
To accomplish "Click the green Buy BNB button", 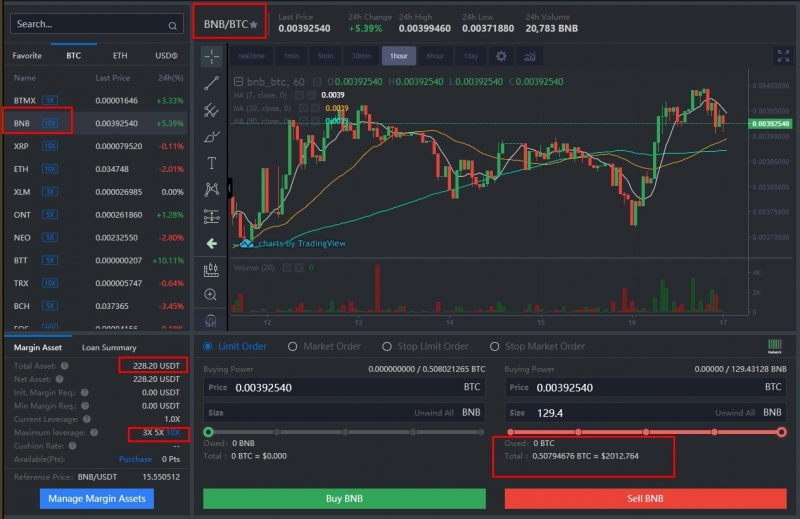I will (344, 499).
